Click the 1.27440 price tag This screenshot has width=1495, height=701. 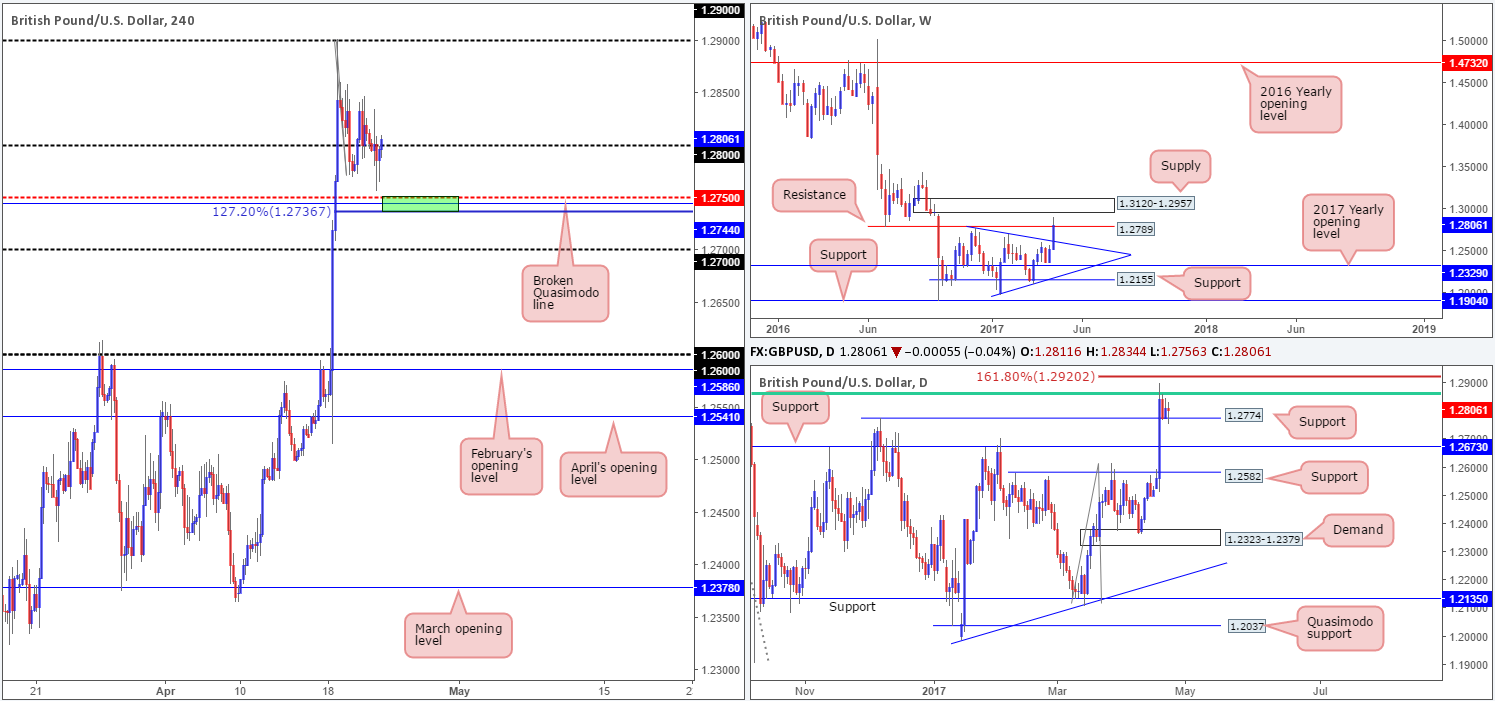(x=719, y=230)
